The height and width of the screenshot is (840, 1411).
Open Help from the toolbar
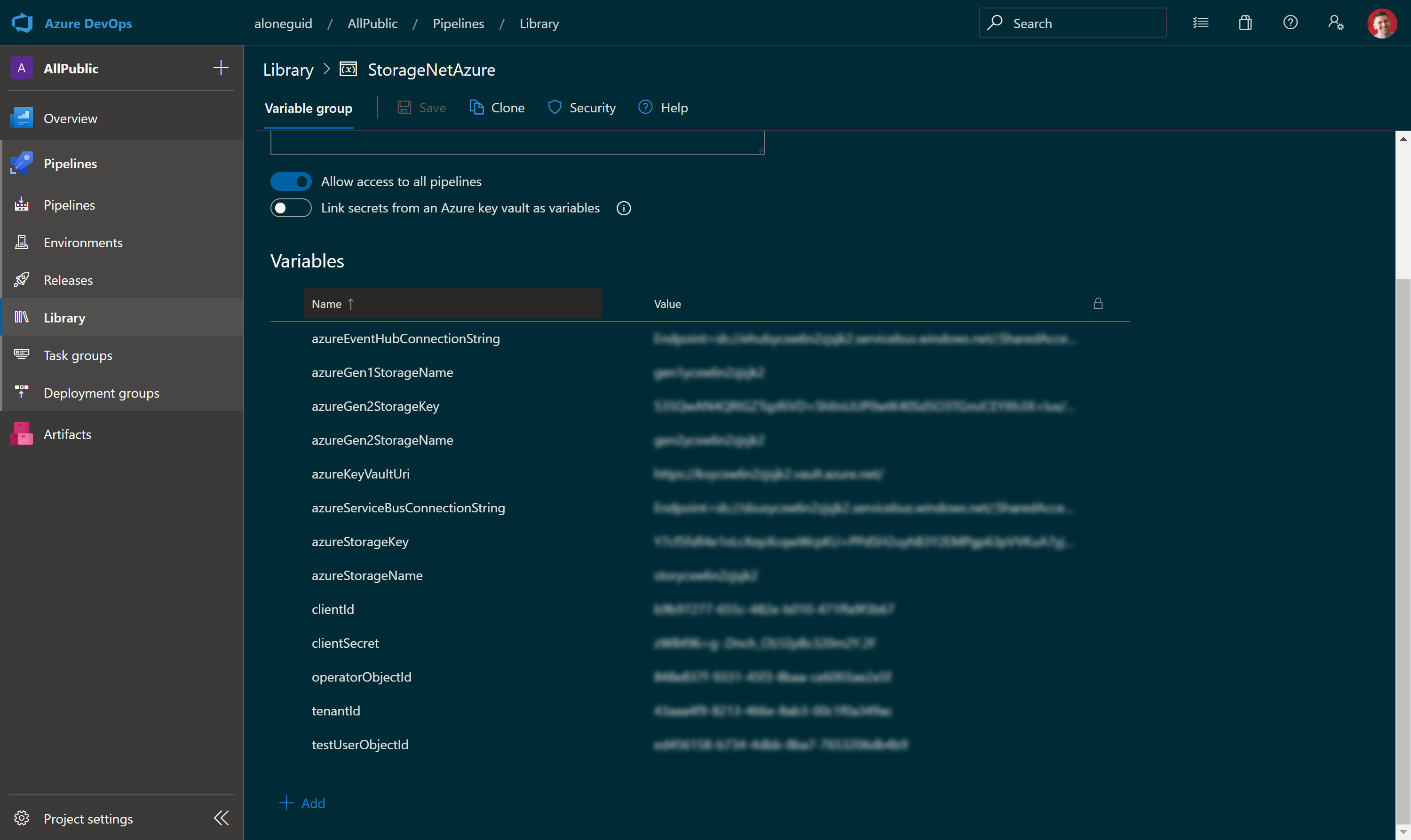click(x=663, y=108)
